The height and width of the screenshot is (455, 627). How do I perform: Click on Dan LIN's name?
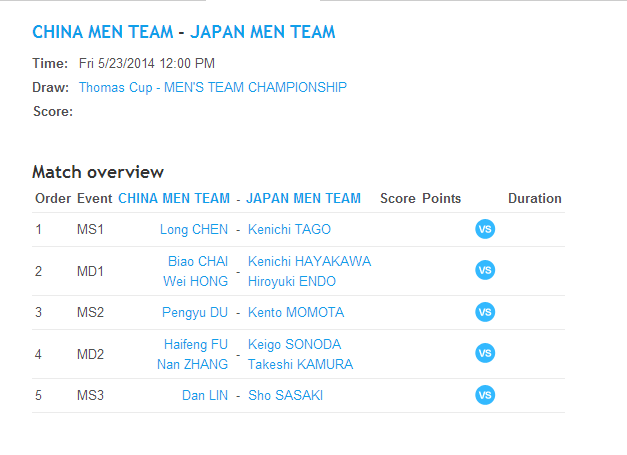point(205,396)
